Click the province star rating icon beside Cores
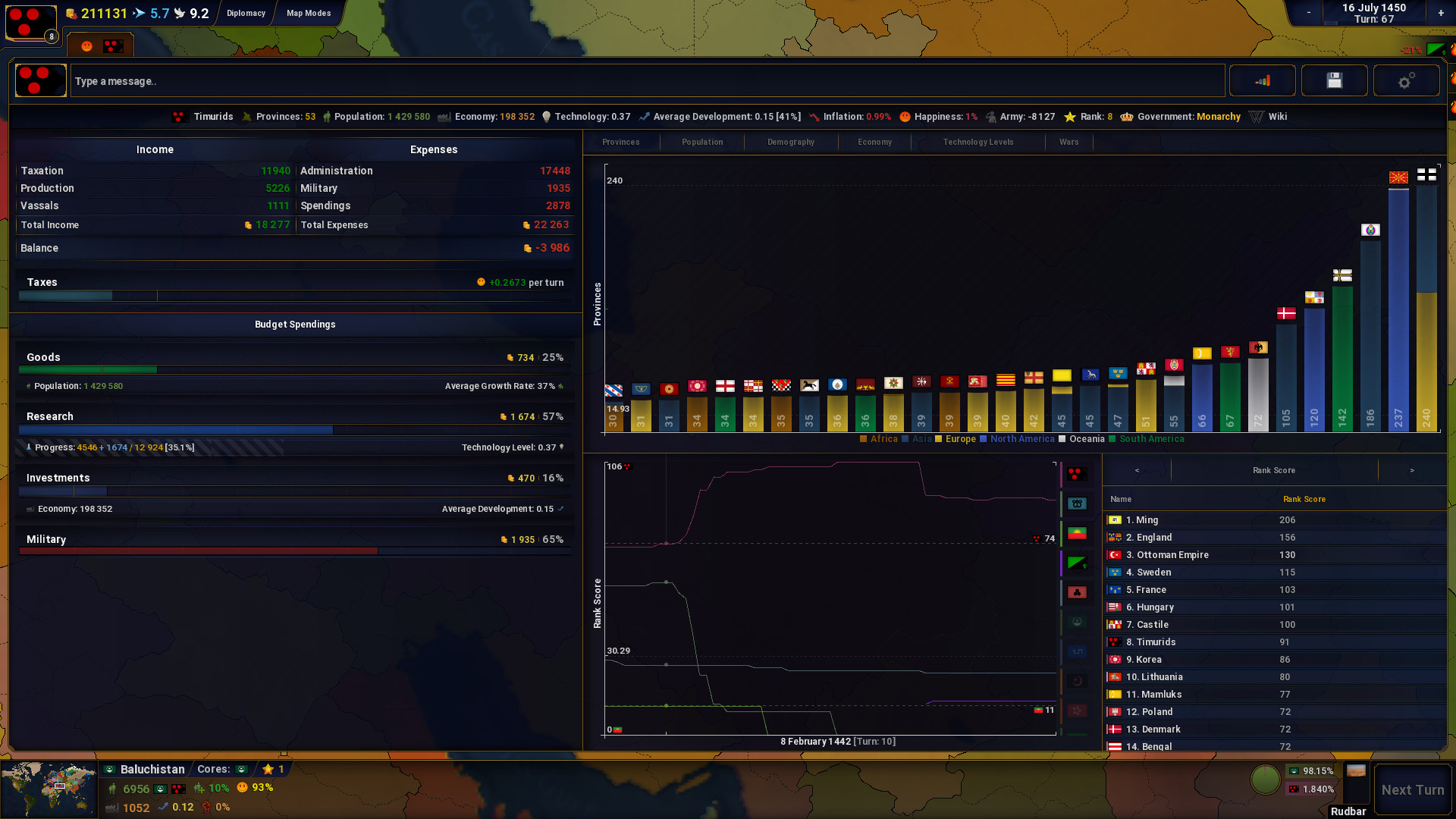Image resolution: width=1456 pixels, height=819 pixels. coord(268,769)
